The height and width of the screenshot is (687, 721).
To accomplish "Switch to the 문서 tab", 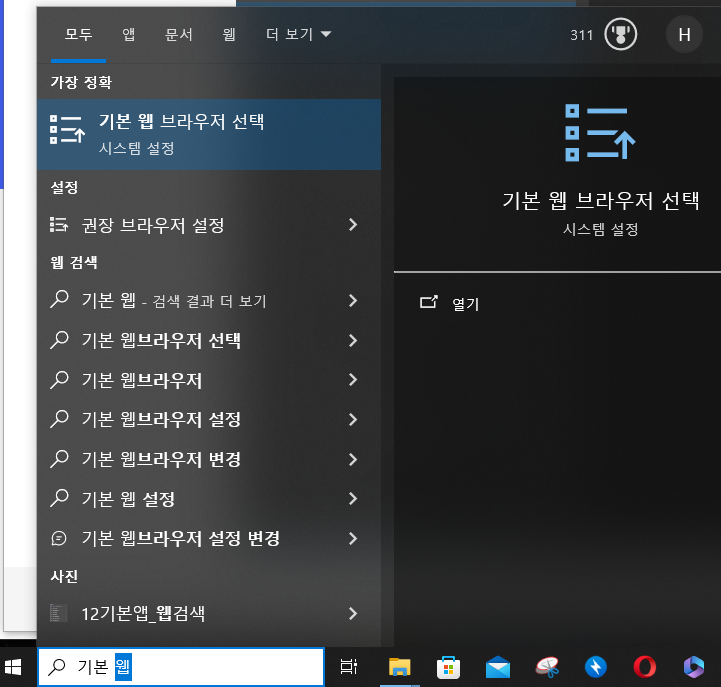I will pos(178,34).
